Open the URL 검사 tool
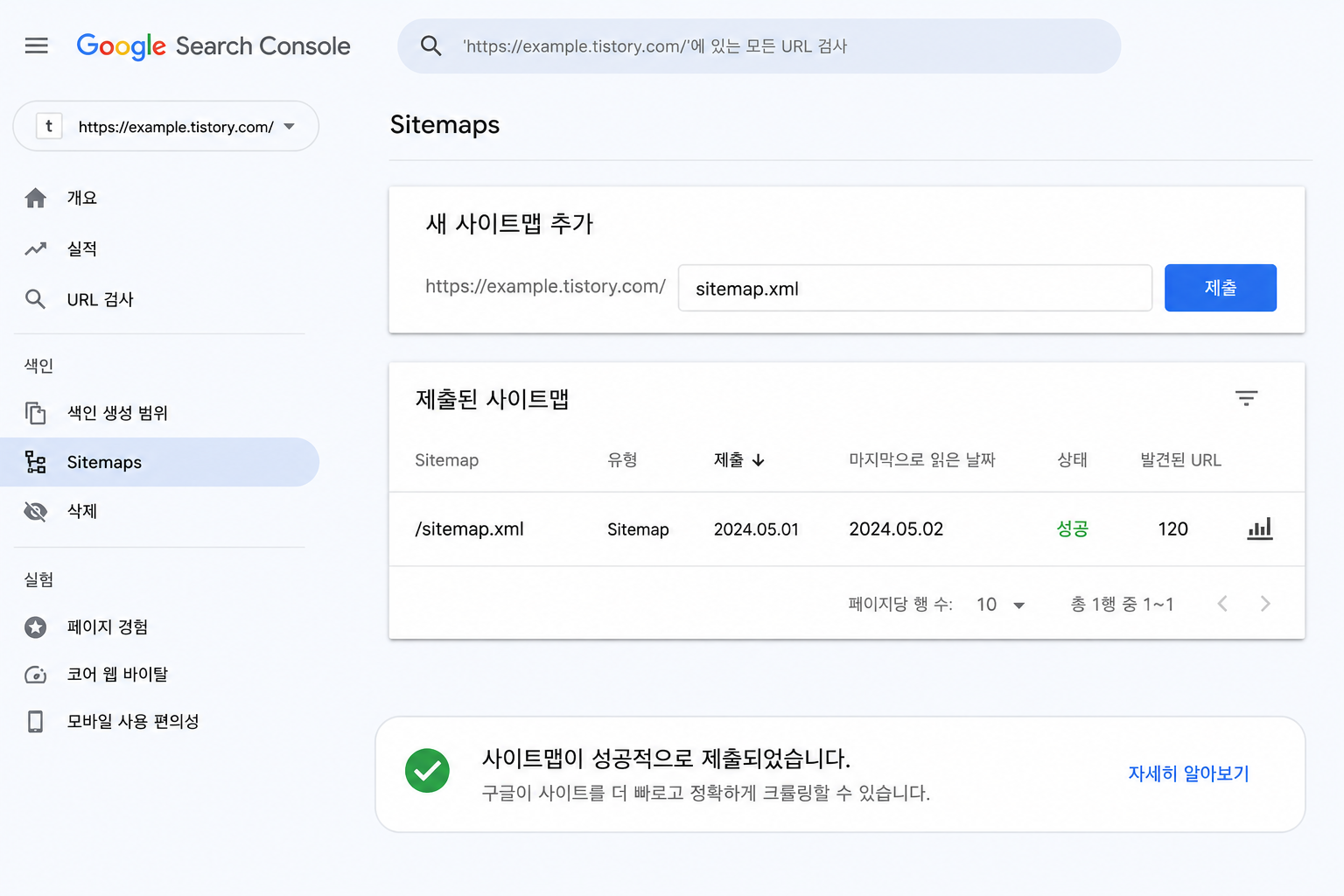The height and width of the screenshot is (896, 1344). (101, 299)
